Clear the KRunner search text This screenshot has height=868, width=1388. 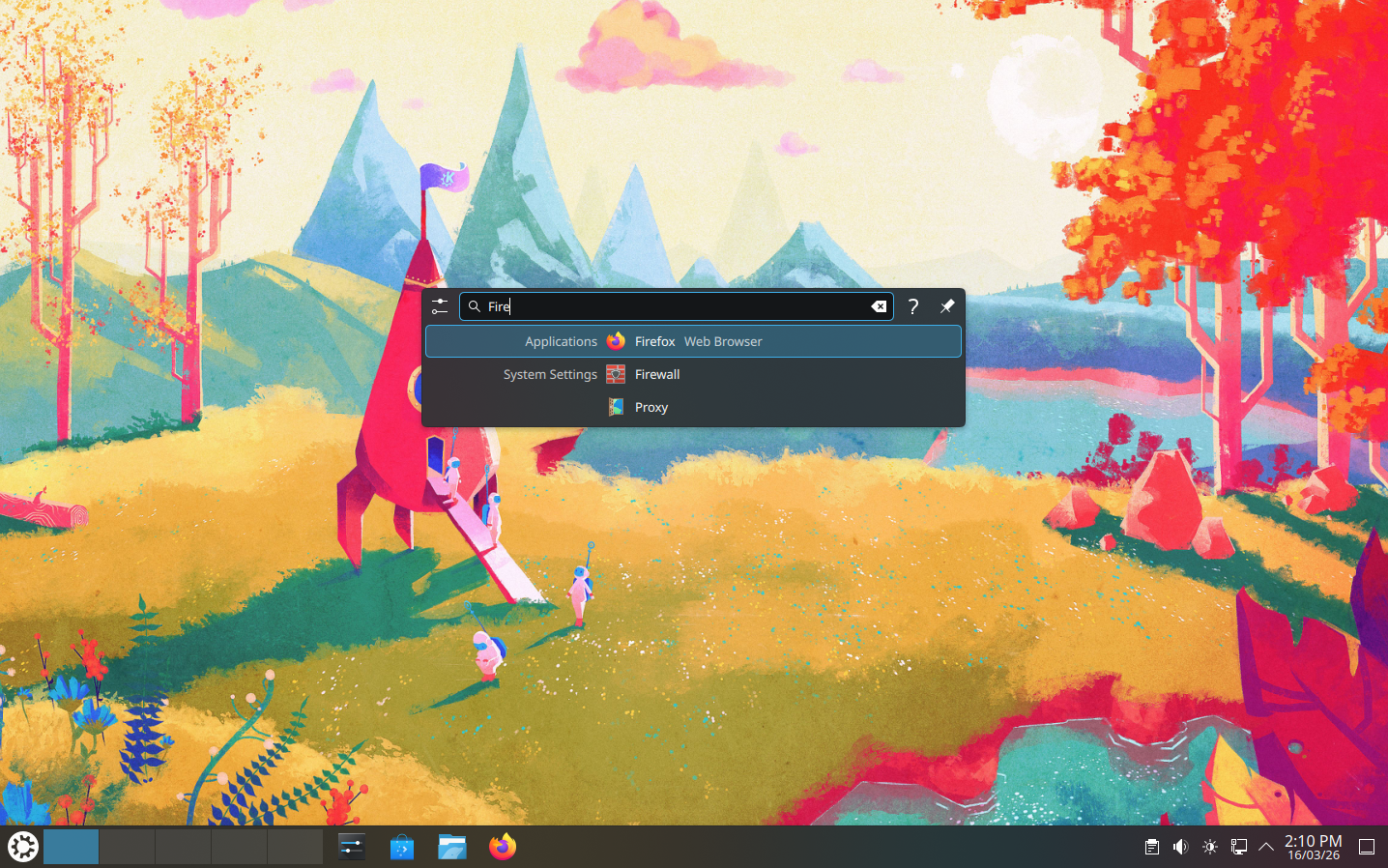point(879,306)
